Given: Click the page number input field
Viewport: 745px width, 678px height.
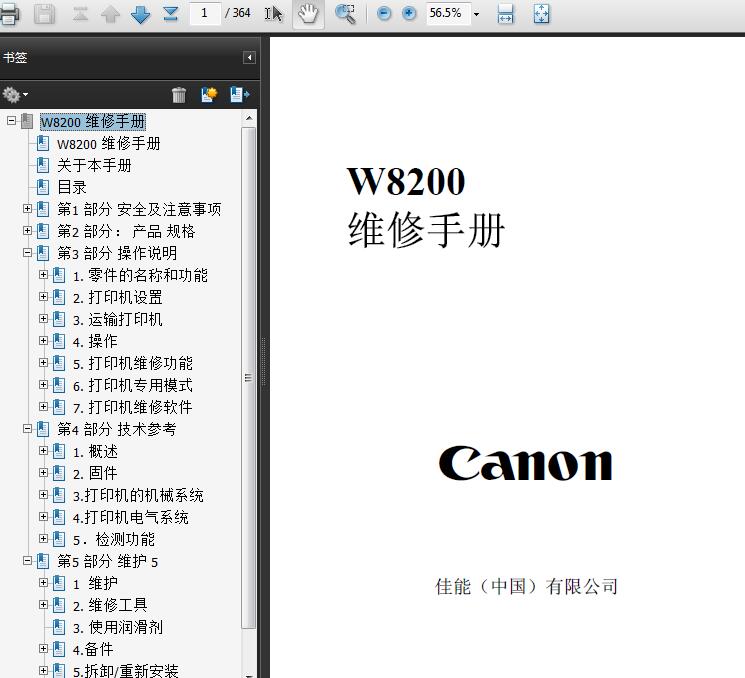Looking at the screenshot, I should coord(205,13).
